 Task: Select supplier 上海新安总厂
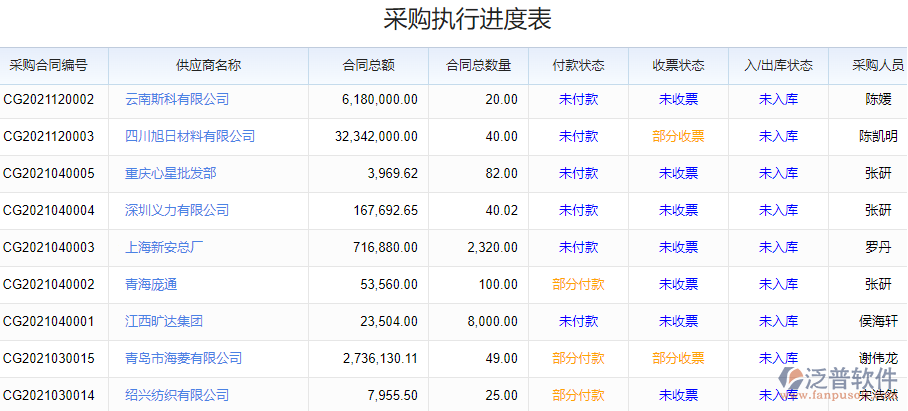164,247
